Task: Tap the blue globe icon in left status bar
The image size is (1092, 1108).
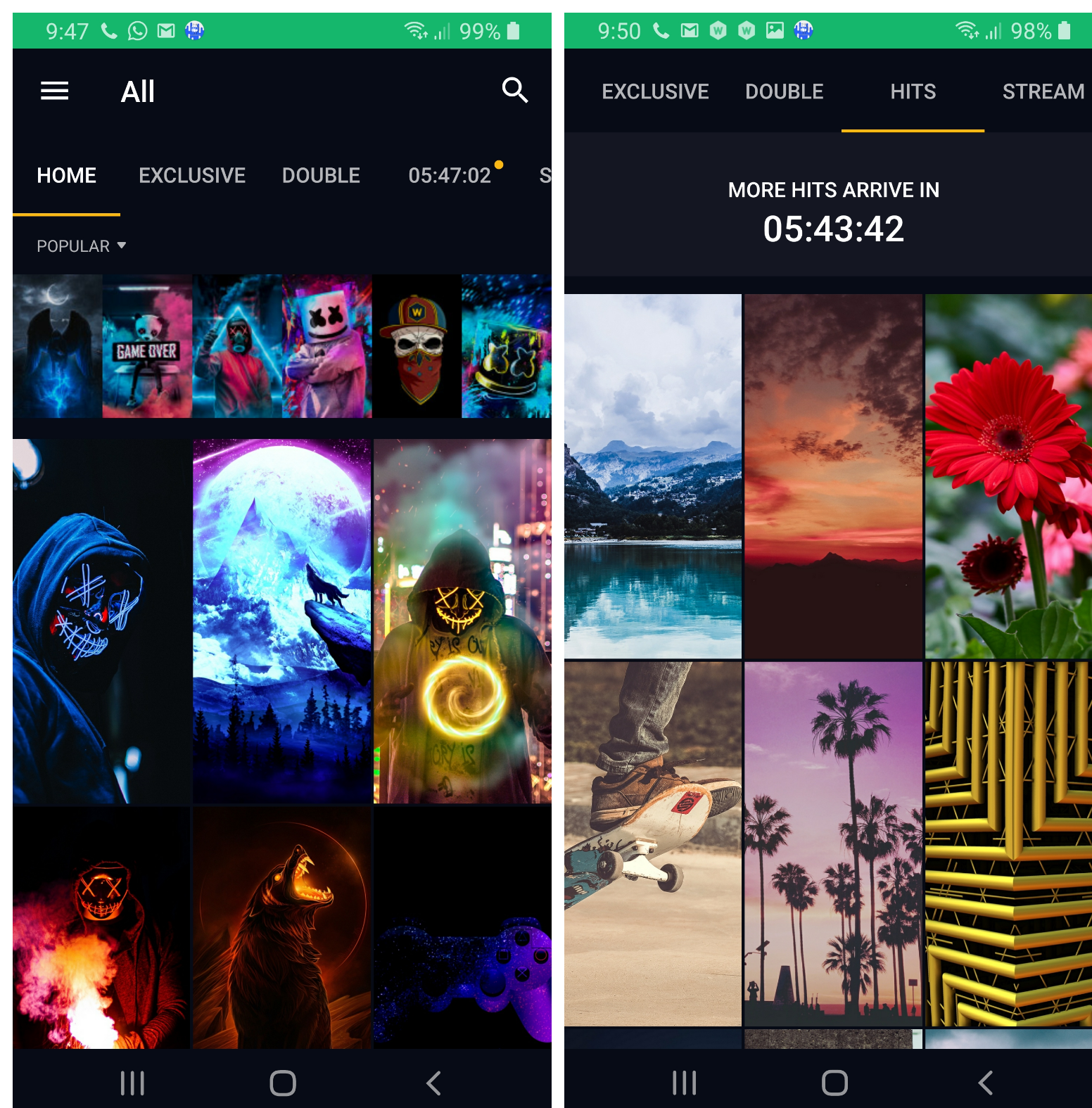Action: (x=194, y=30)
